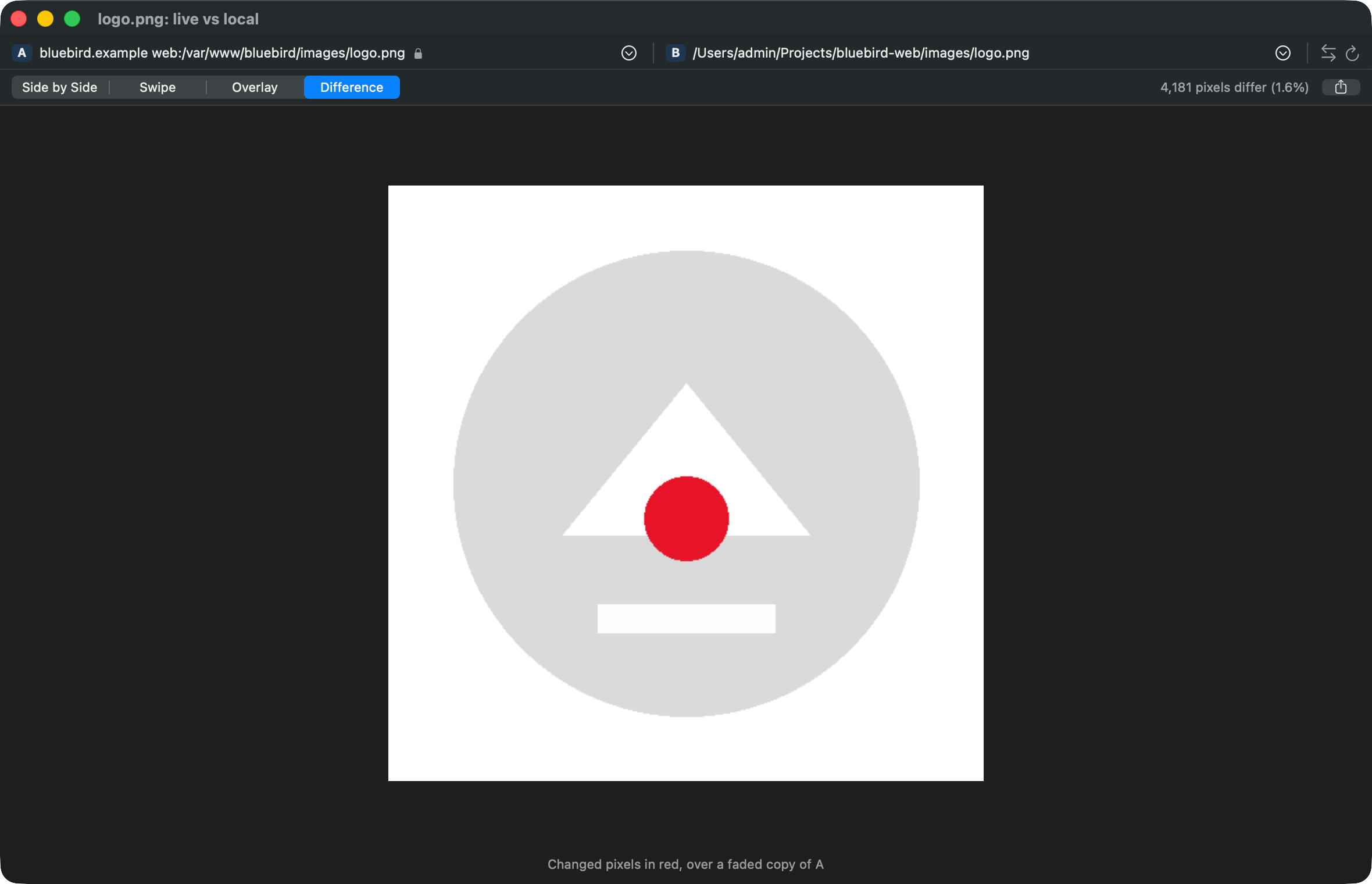Click the share export icon button
1372x884 pixels.
(x=1341, y=87)
